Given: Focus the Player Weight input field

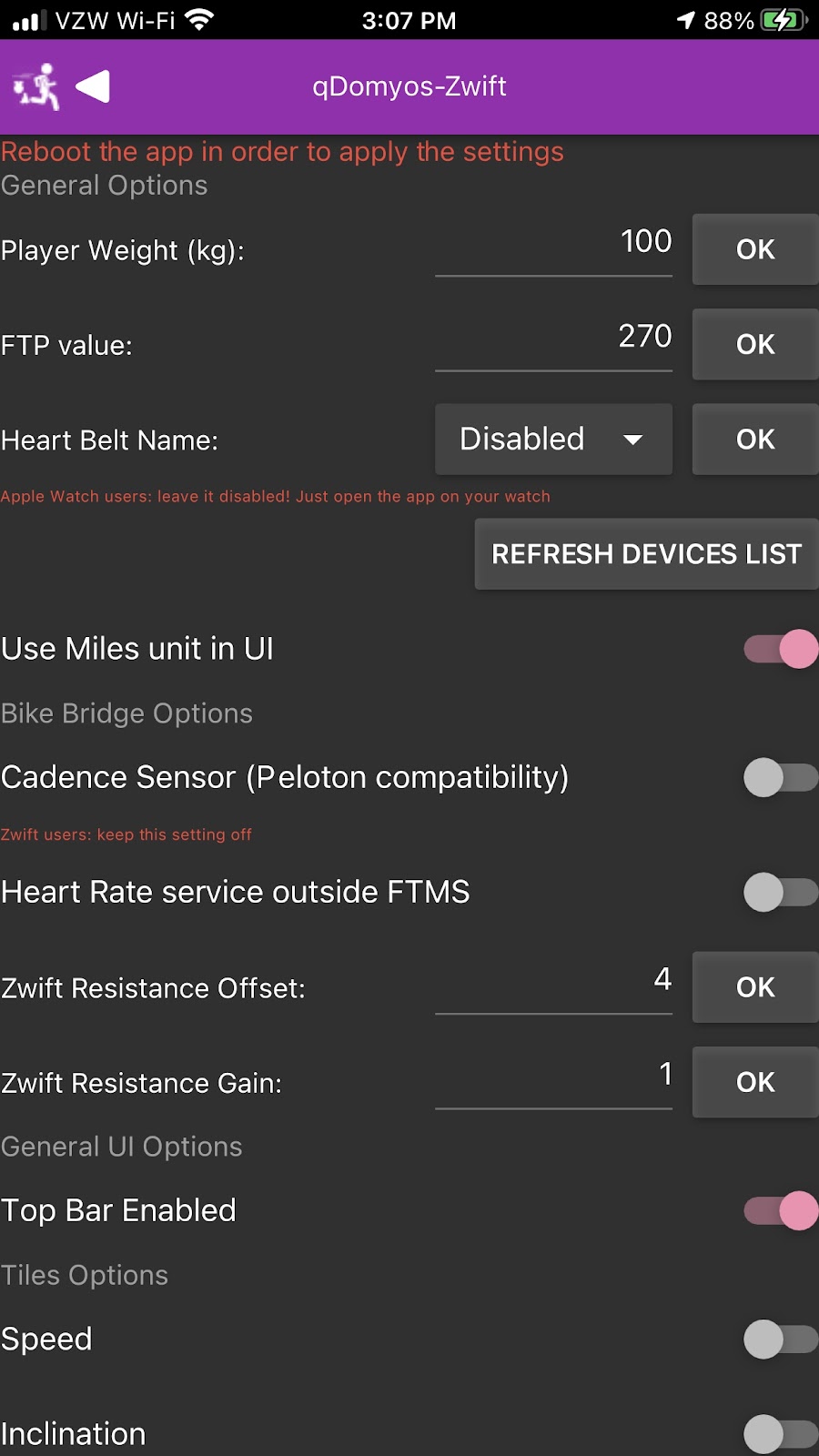Looking at the screenshot, I should (x=553, y=244).
